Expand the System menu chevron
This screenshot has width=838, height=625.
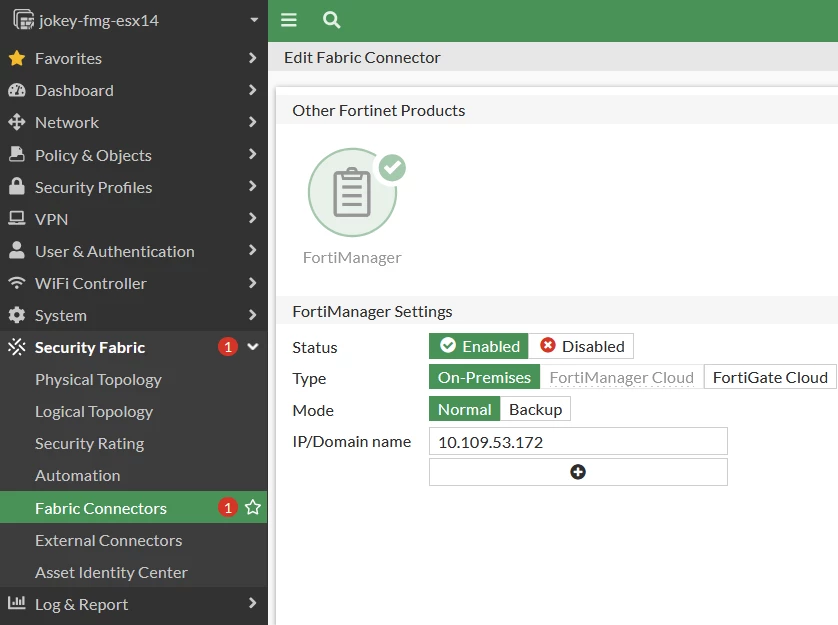point(253,315)
